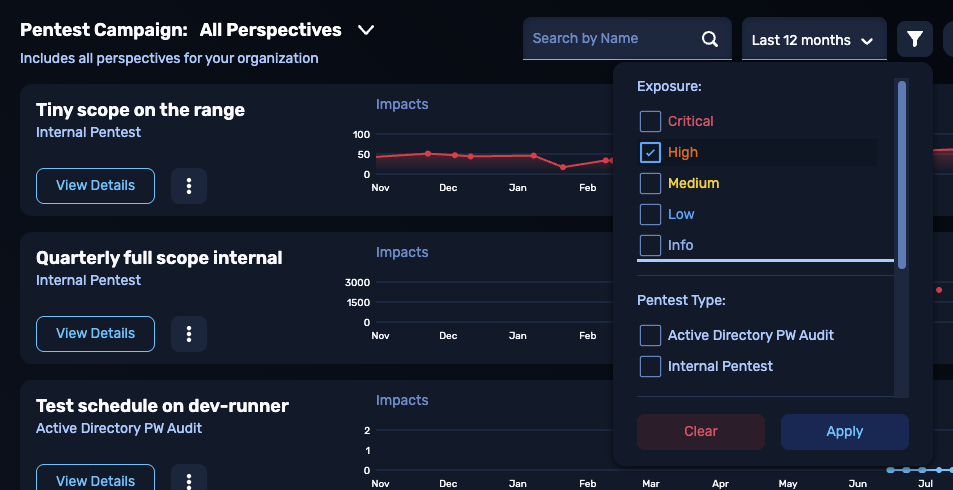The height and width of the screenshot is (490, 953).
Task: View Details for Tiny scope on the range
Action: [95, 186]
